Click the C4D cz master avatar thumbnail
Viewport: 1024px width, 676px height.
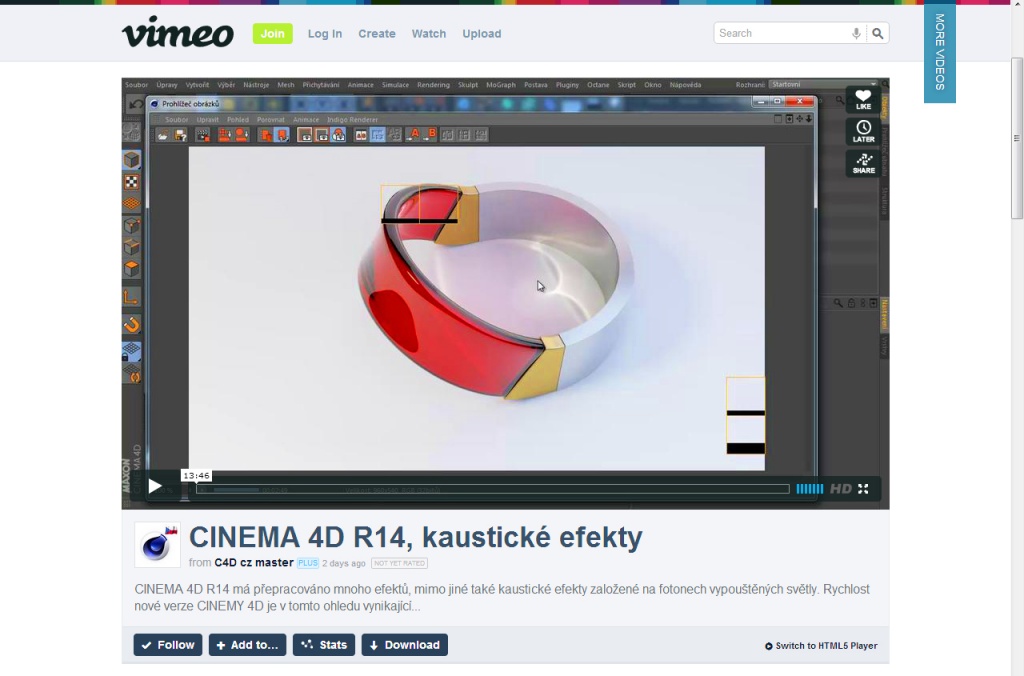pos(157,544)
